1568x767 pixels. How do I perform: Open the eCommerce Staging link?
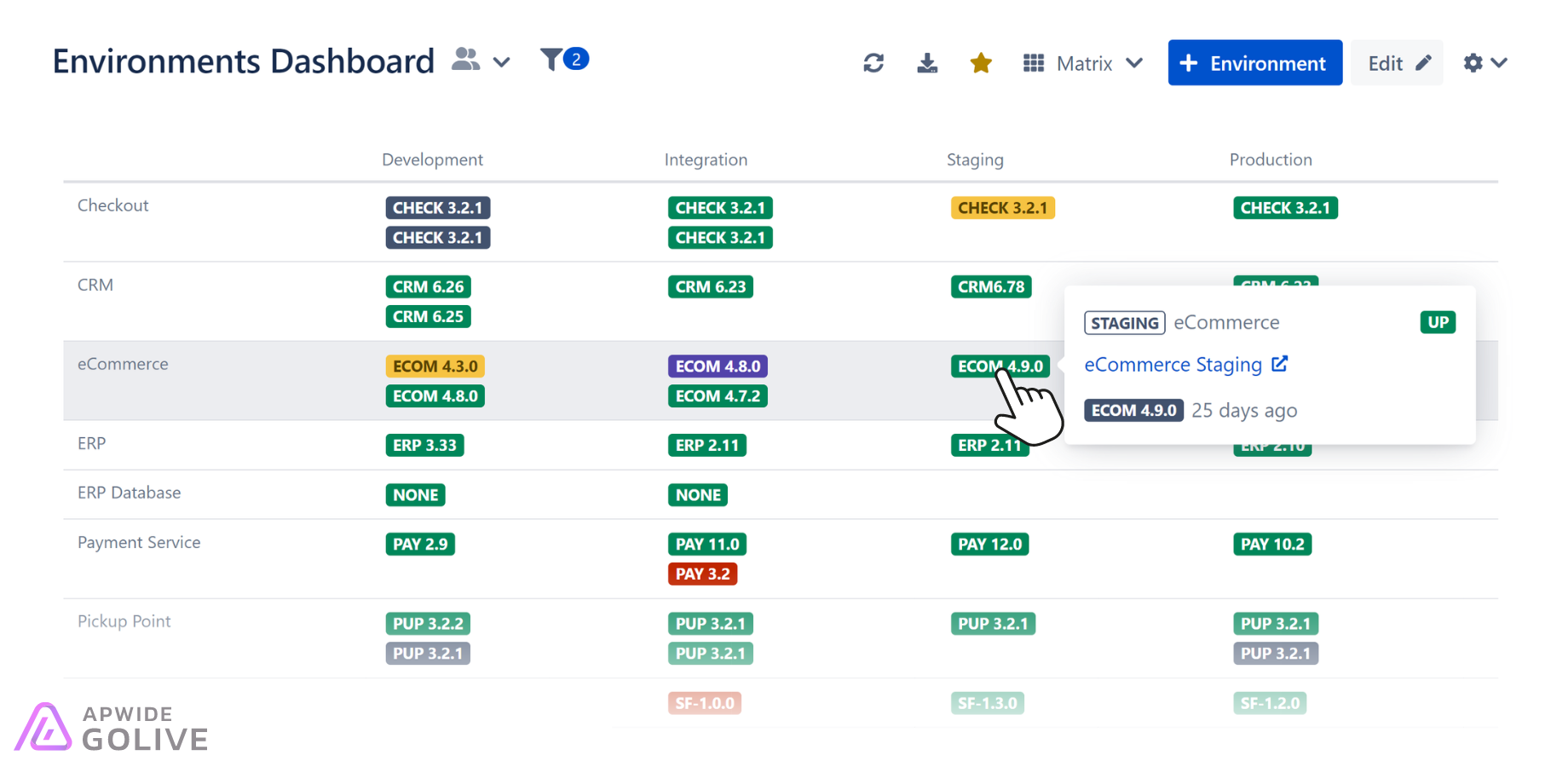(1173, 364)
